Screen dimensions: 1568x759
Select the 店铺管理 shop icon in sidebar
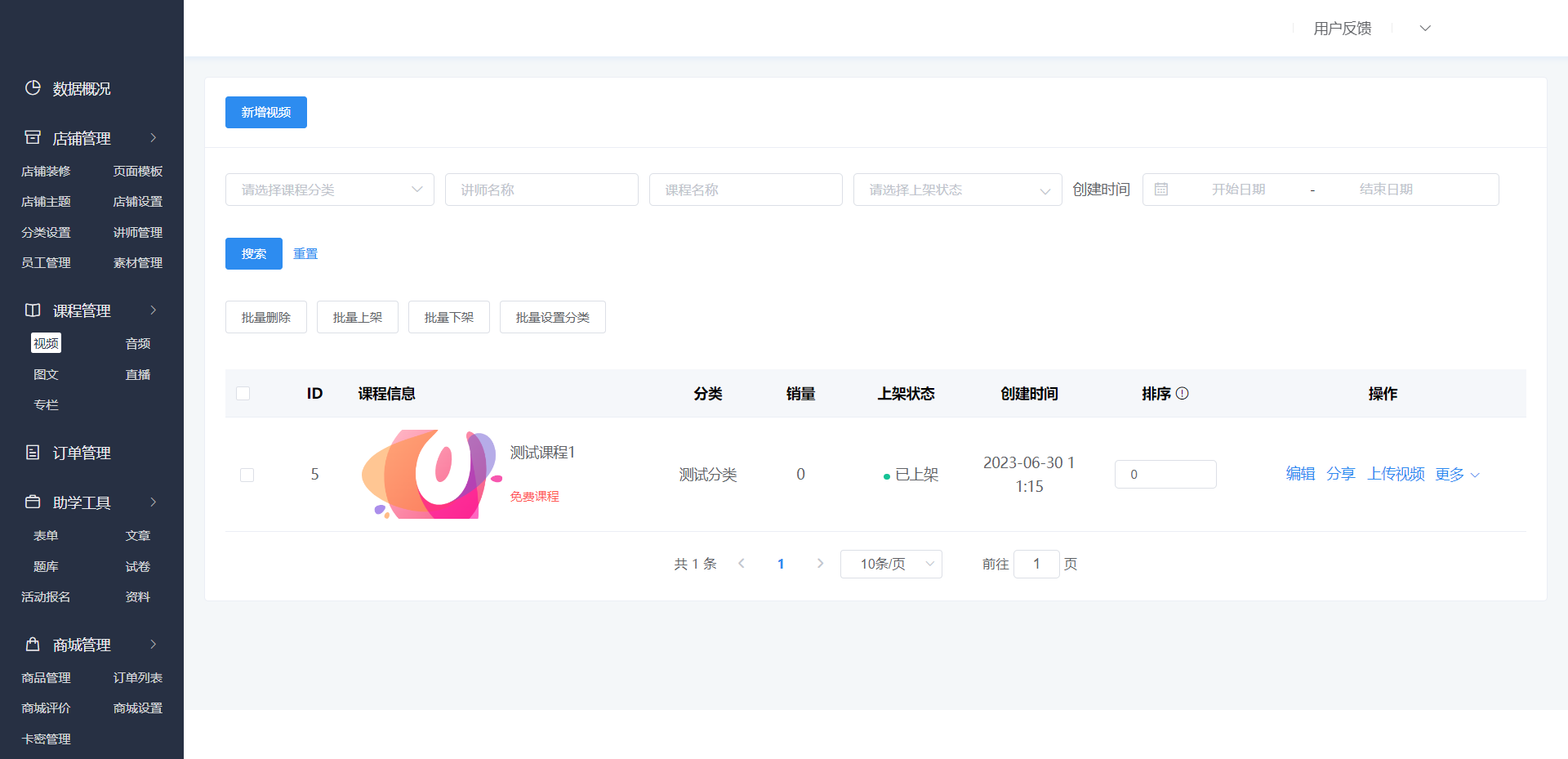33,137
